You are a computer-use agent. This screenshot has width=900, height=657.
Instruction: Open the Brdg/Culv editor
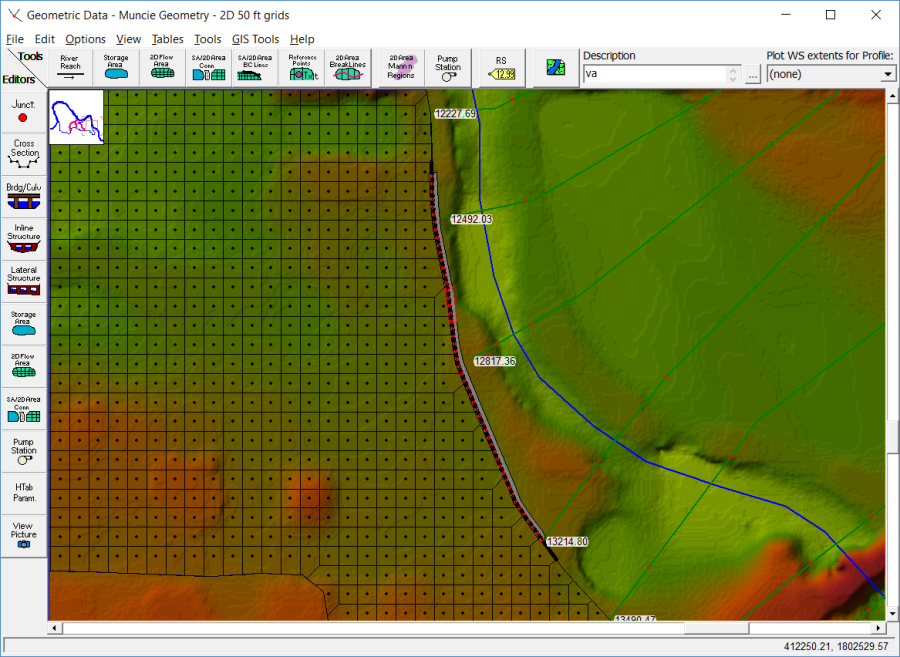[22, 196]
